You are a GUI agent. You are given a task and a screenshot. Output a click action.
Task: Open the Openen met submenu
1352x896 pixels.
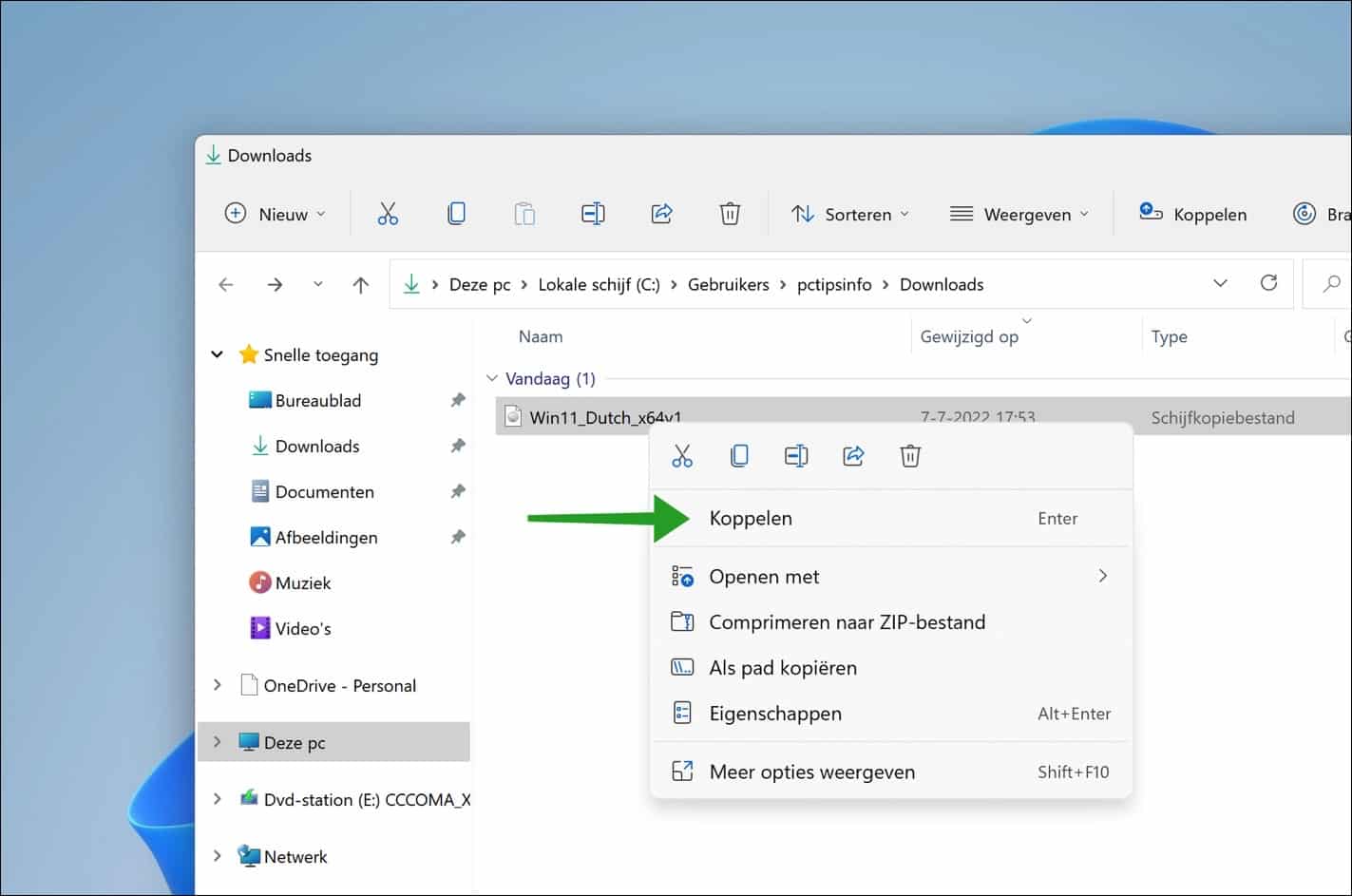click(x=764, y=576)
